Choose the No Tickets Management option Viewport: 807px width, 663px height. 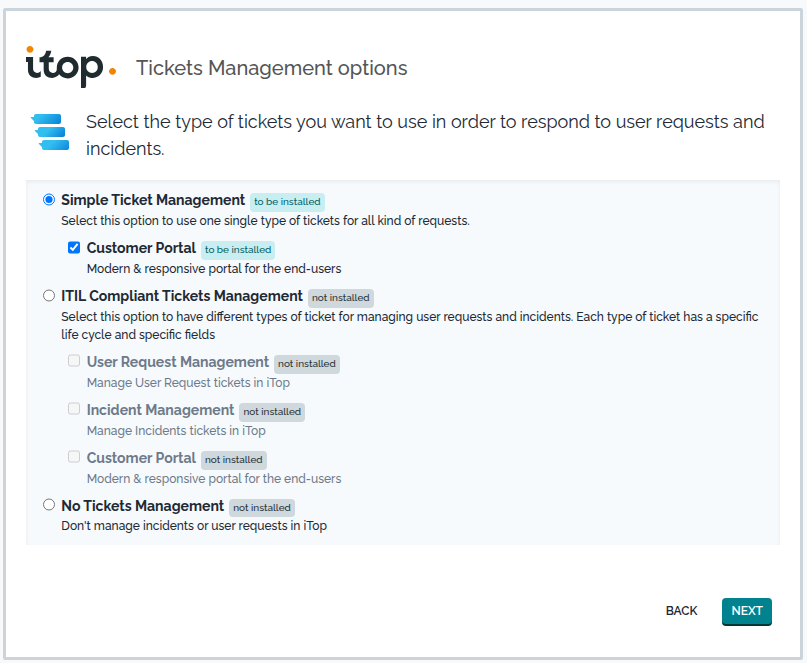click(49, 505)
